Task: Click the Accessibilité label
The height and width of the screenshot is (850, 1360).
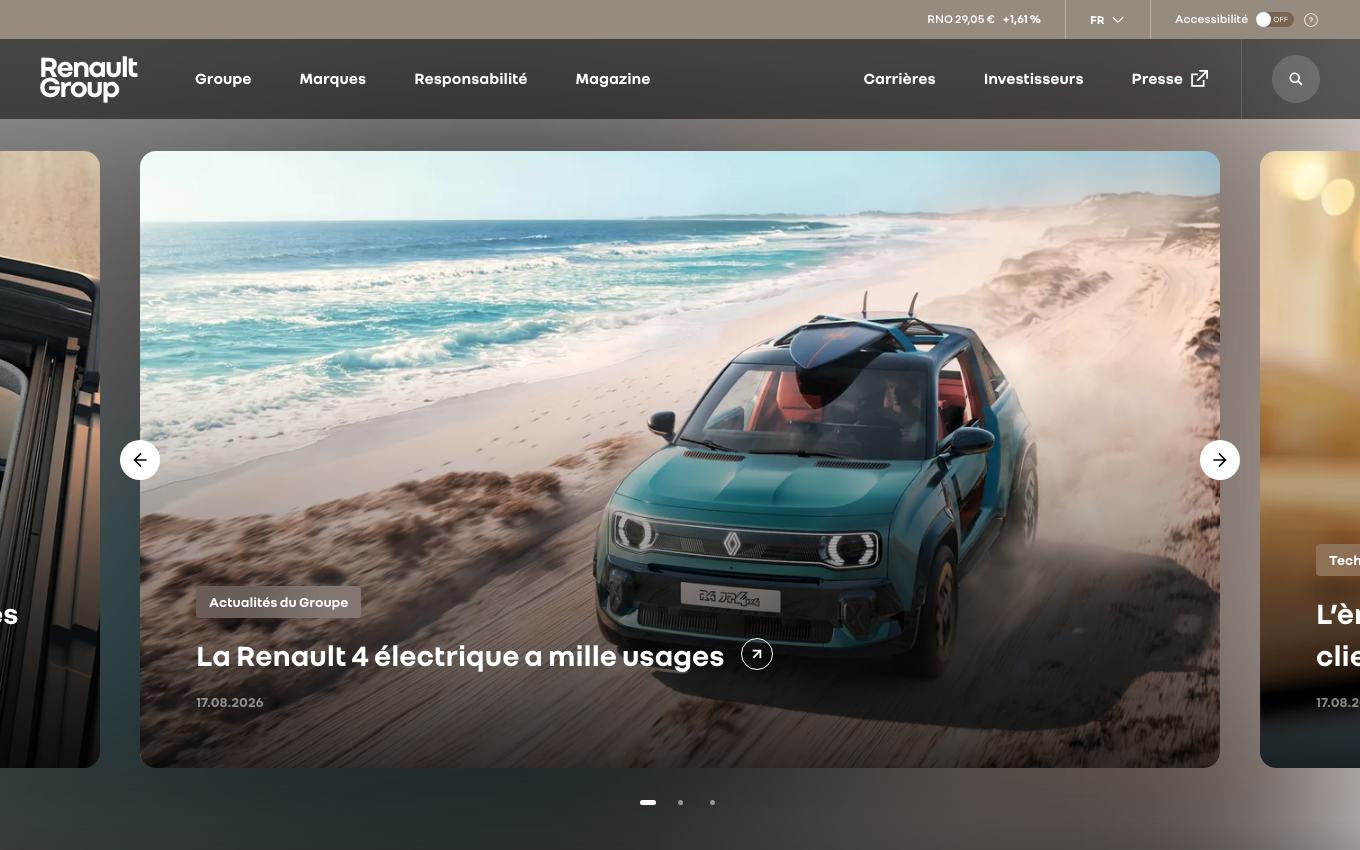Action: (1211, 20)
